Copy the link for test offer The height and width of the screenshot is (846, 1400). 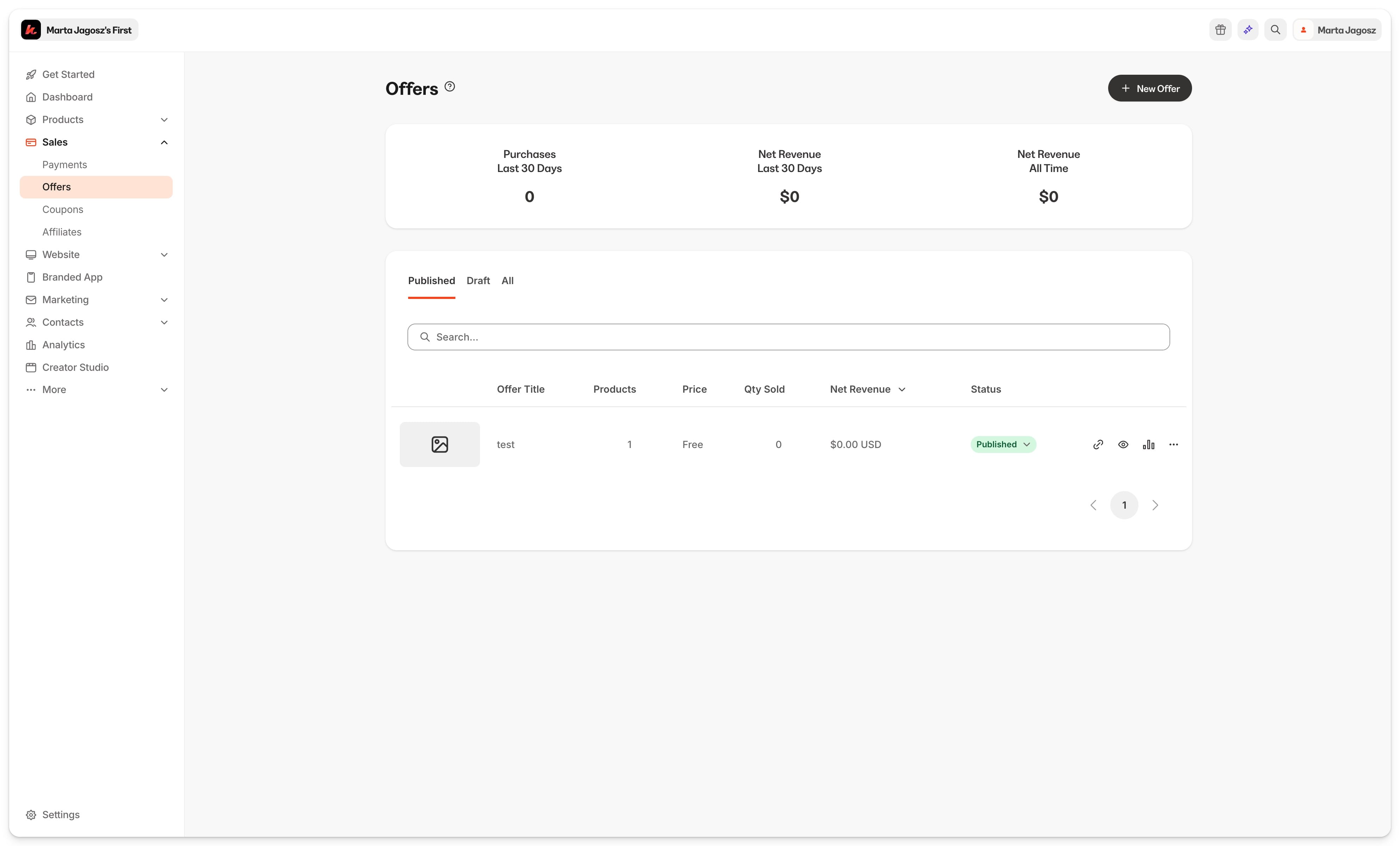pos(1098,444)
